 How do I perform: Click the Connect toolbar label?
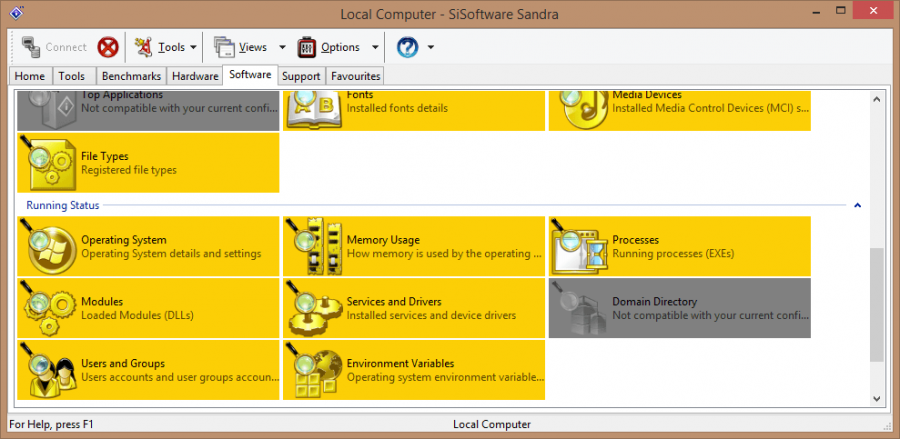66,47
